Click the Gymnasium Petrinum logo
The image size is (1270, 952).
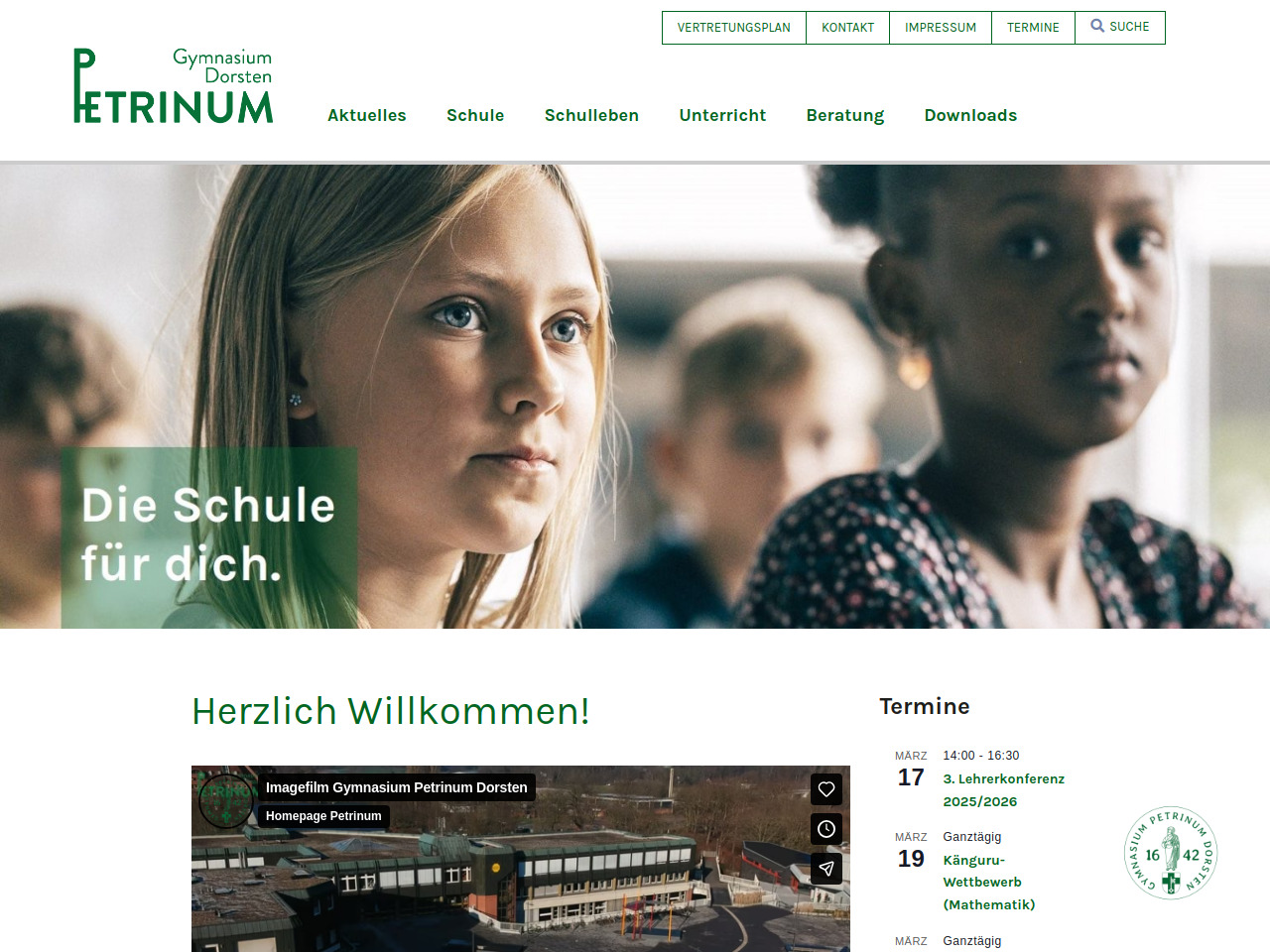coord(174,85)
